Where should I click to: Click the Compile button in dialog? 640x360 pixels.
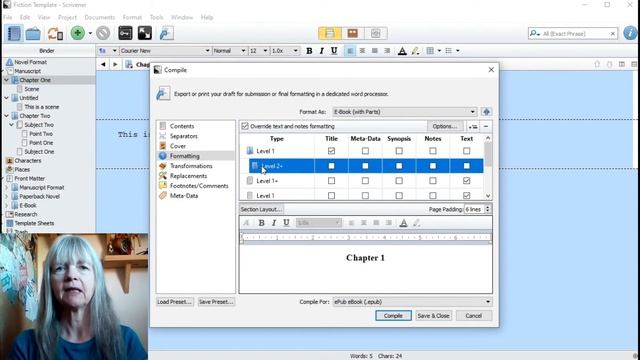[x=393, y=316]
